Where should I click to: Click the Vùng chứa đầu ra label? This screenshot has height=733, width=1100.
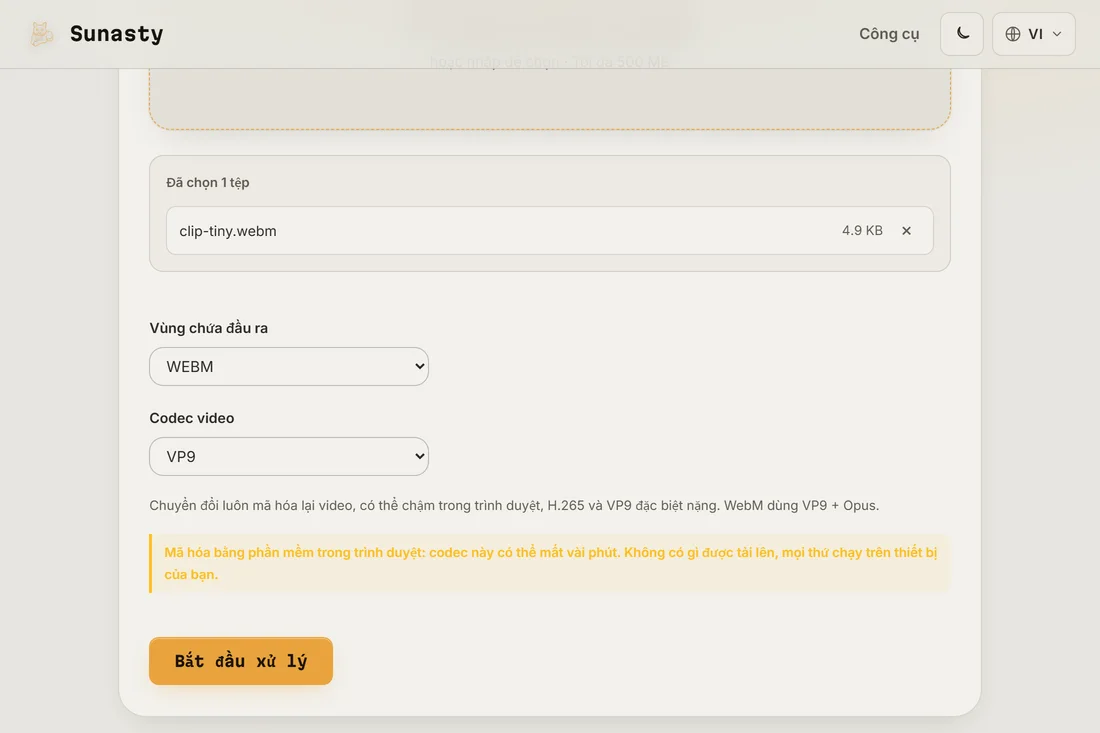[208, 328]
